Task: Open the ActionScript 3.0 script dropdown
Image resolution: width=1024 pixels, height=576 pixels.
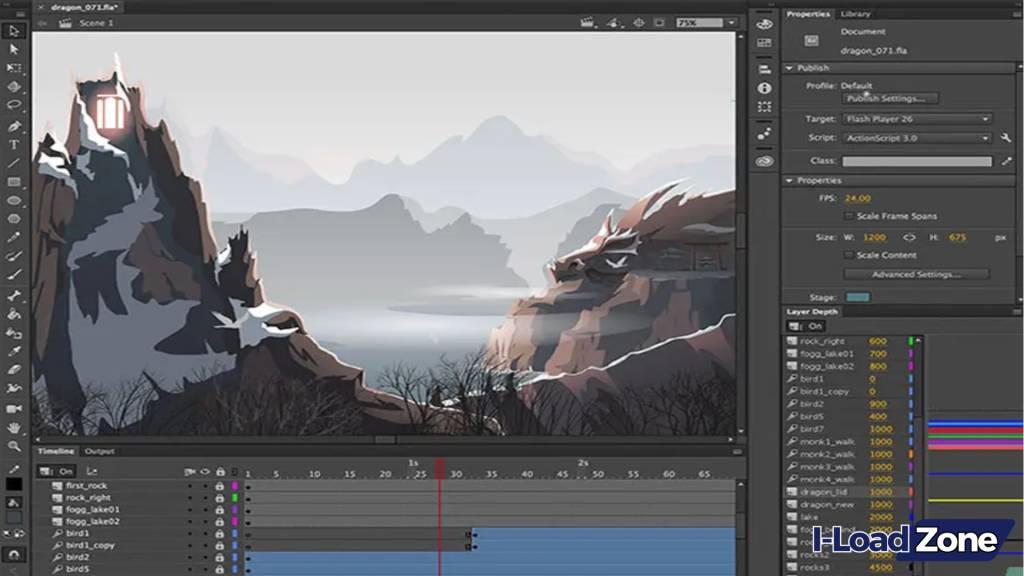Action: pyautogui.click(x=917, y=139)
